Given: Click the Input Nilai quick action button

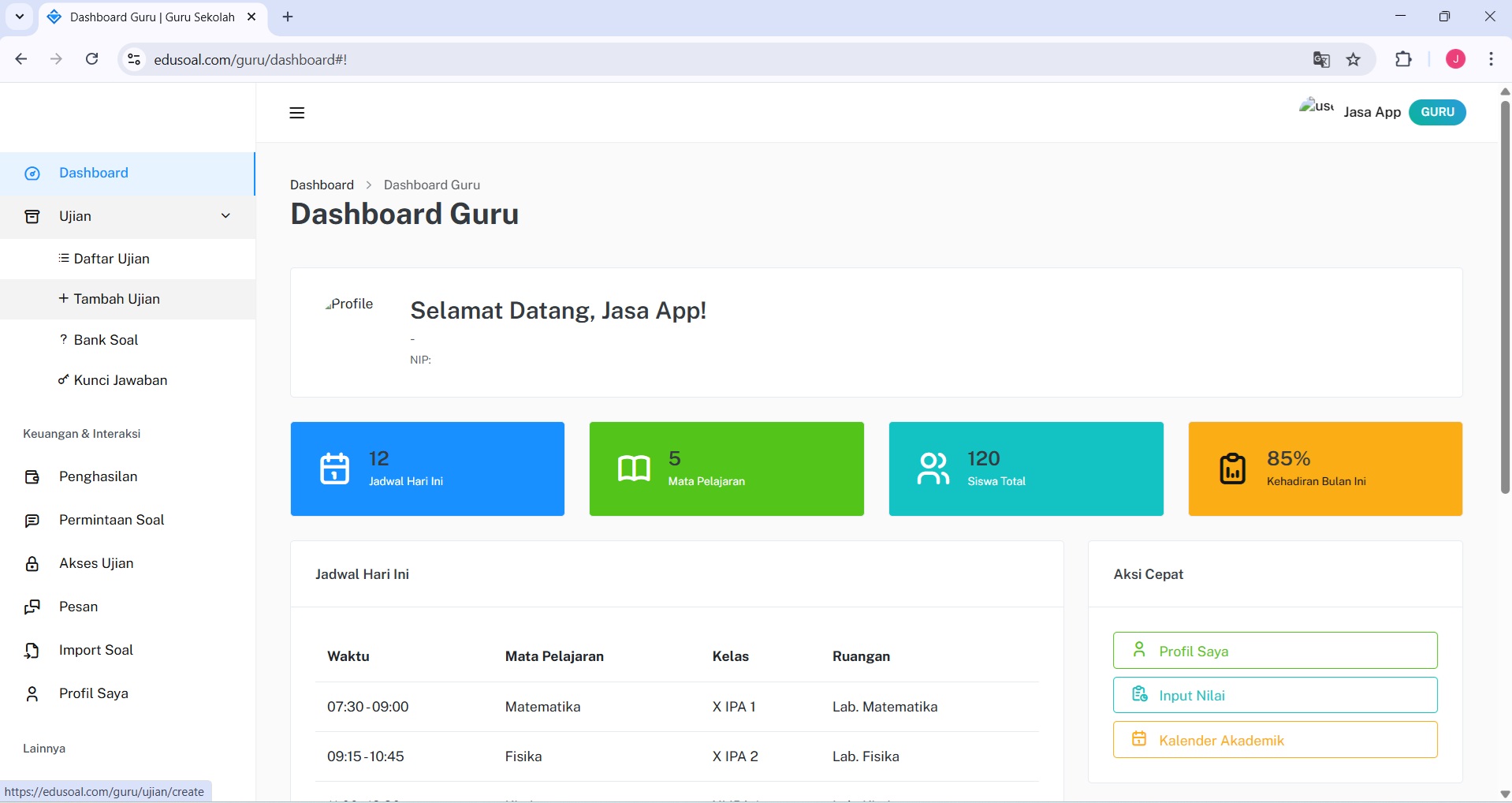Looking at the screenshot, I should [x=1275, y=695].
